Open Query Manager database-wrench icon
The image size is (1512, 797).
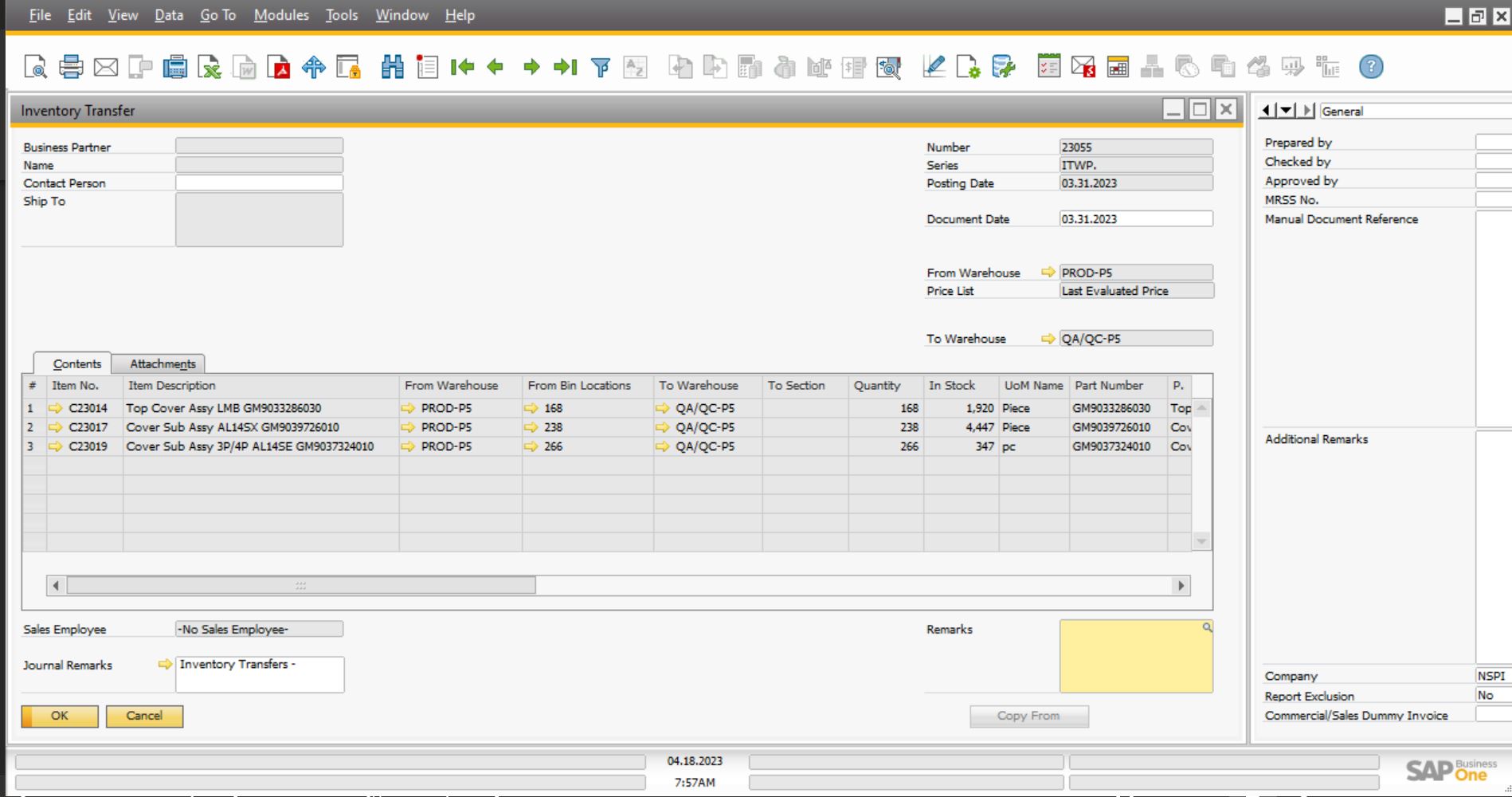click(1003, 67)
